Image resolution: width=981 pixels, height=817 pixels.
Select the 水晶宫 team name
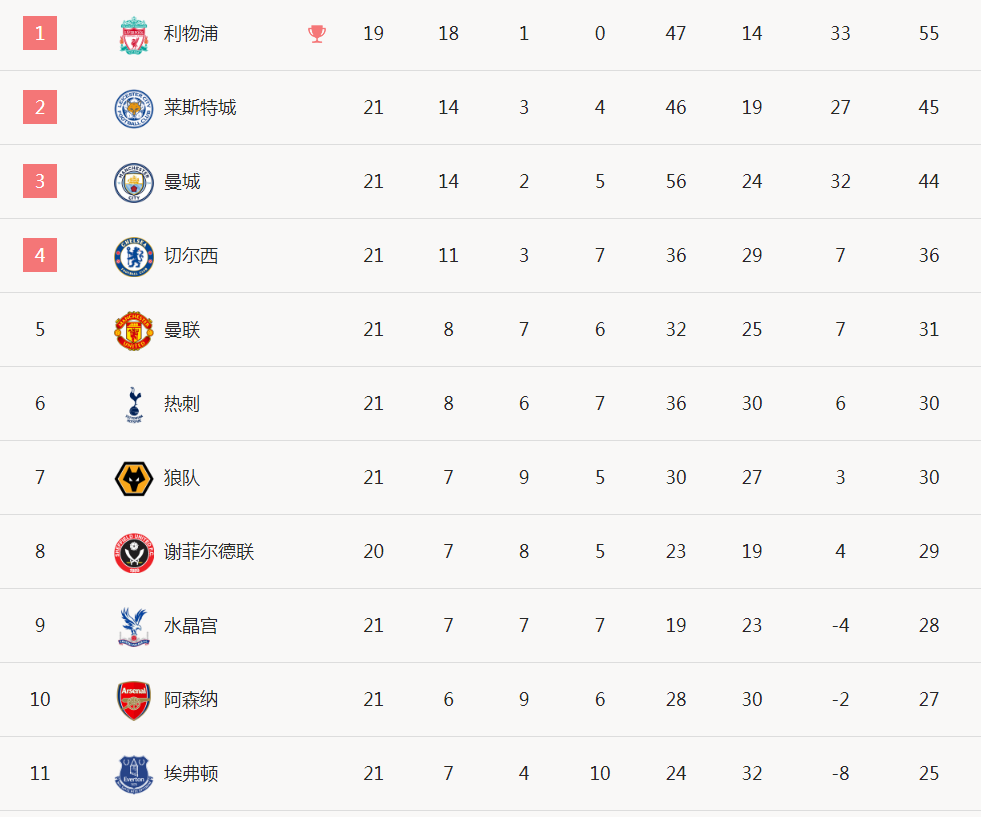click(191, 626)
